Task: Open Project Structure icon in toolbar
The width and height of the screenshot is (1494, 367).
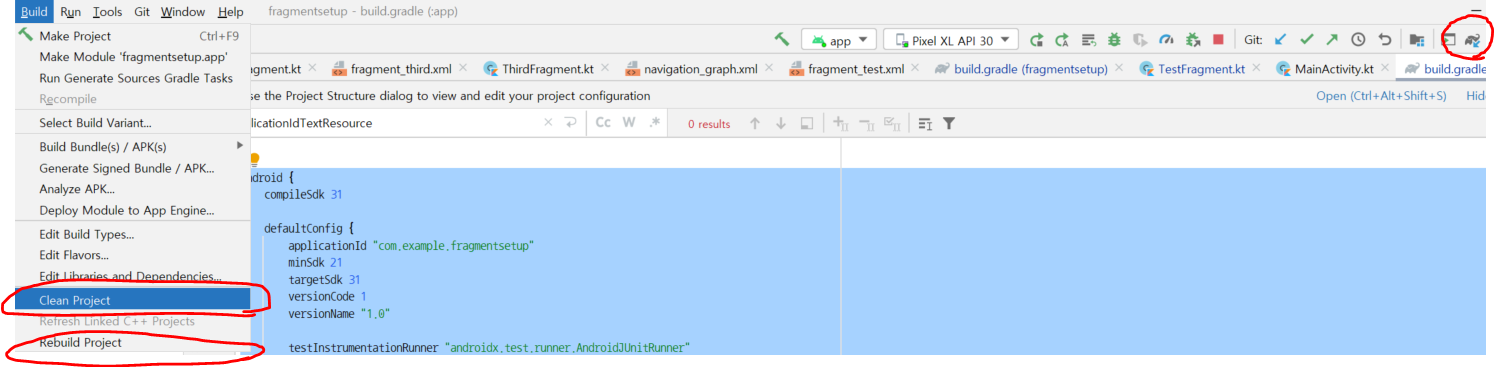Action: tap(1416, 40)
